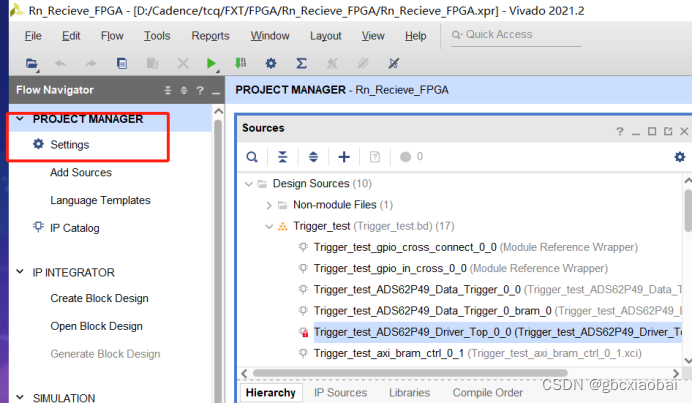
Task: Click the Undo arrow in toolbar
Action: tap(60, 64)
